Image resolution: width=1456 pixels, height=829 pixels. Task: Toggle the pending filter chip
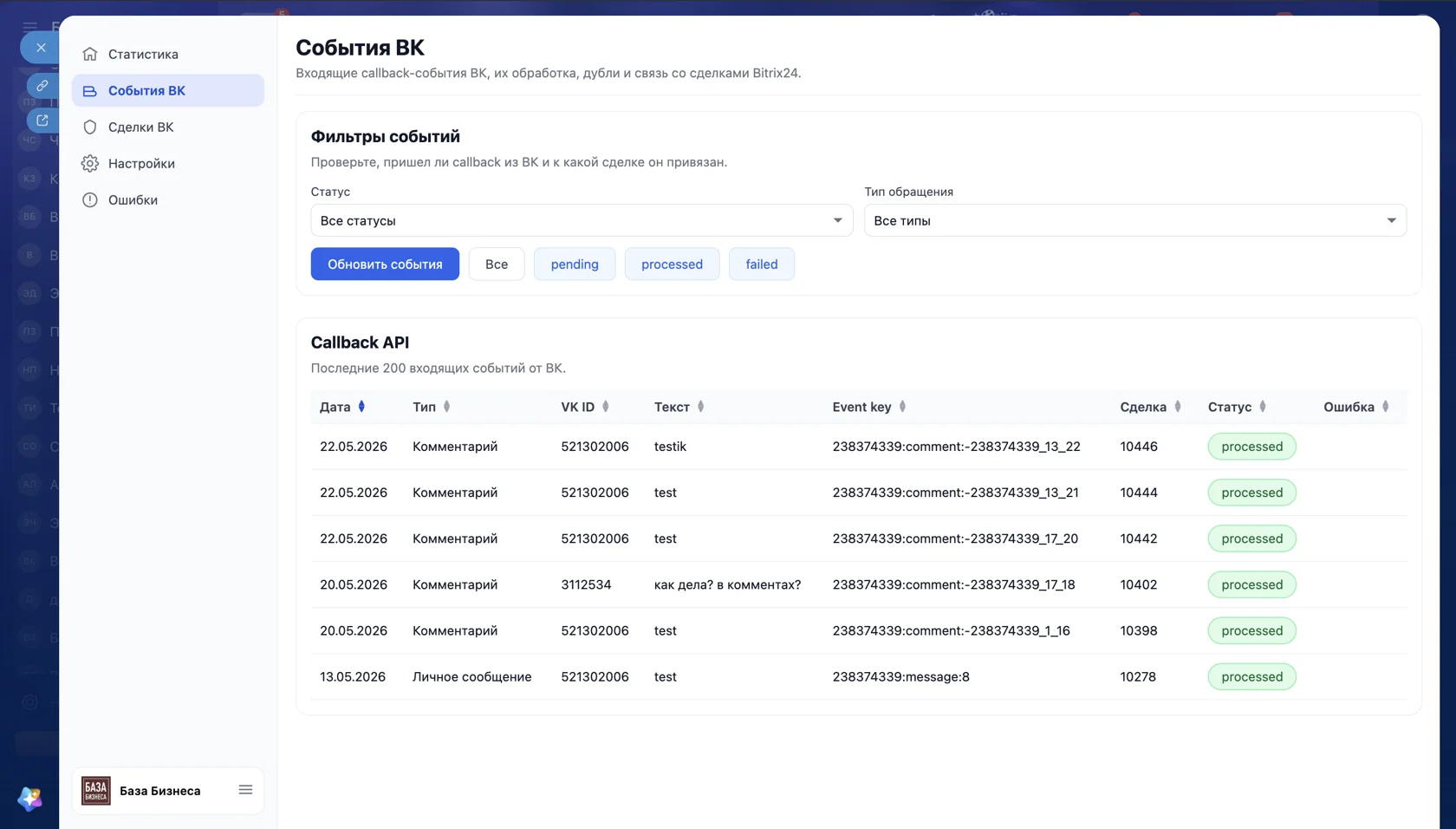pos(575,264)
